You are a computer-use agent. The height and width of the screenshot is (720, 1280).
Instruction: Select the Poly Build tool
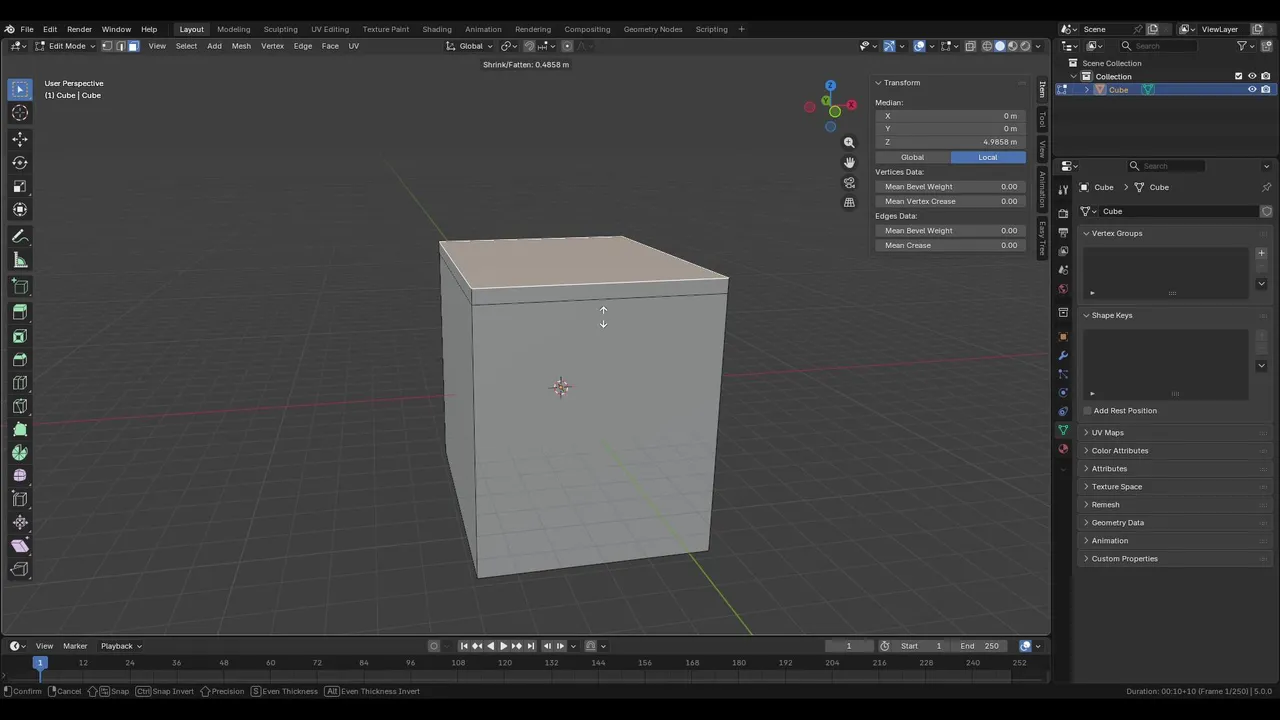pyautogui.click(x=20, y=429)
